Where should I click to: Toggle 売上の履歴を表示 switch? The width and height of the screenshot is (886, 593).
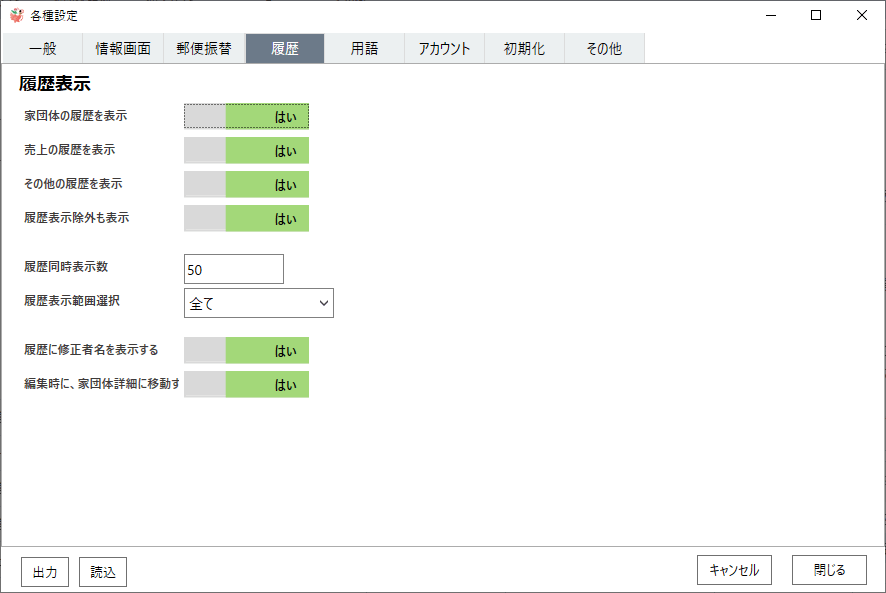coord(246,150)
